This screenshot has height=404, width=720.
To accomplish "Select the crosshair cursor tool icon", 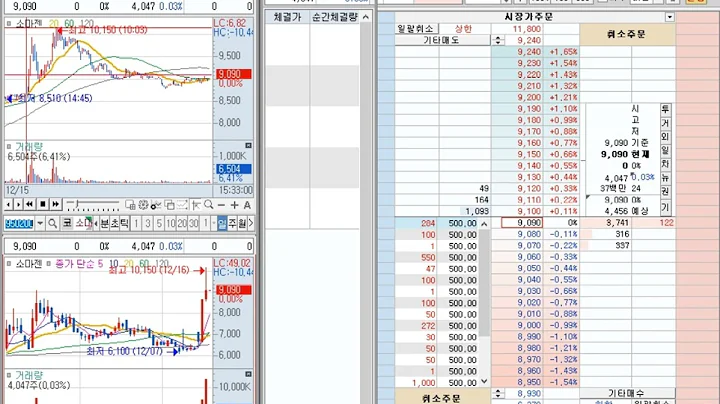I will tap(196, 205).
